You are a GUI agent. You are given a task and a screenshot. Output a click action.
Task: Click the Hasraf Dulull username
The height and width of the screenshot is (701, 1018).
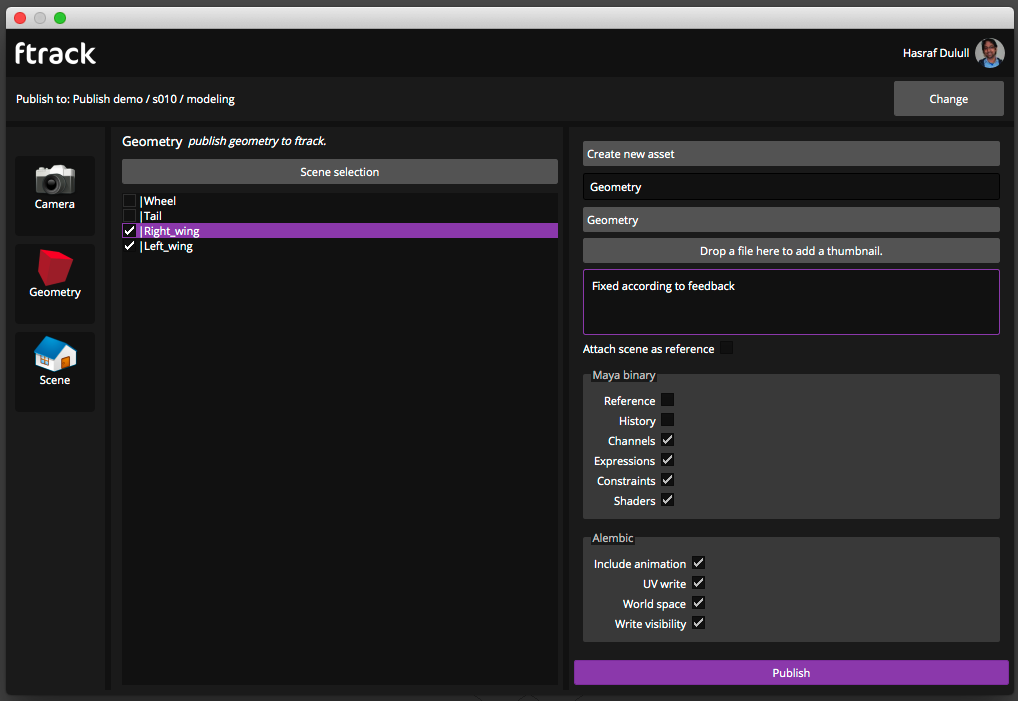(936, 53)
